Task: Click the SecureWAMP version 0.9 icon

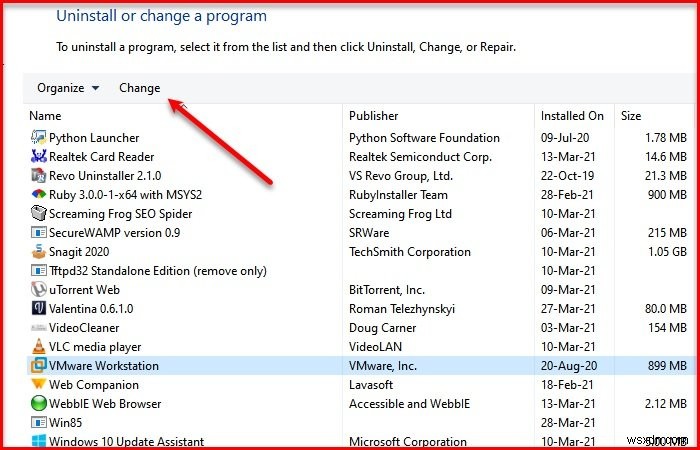Action: pos(39,233)
